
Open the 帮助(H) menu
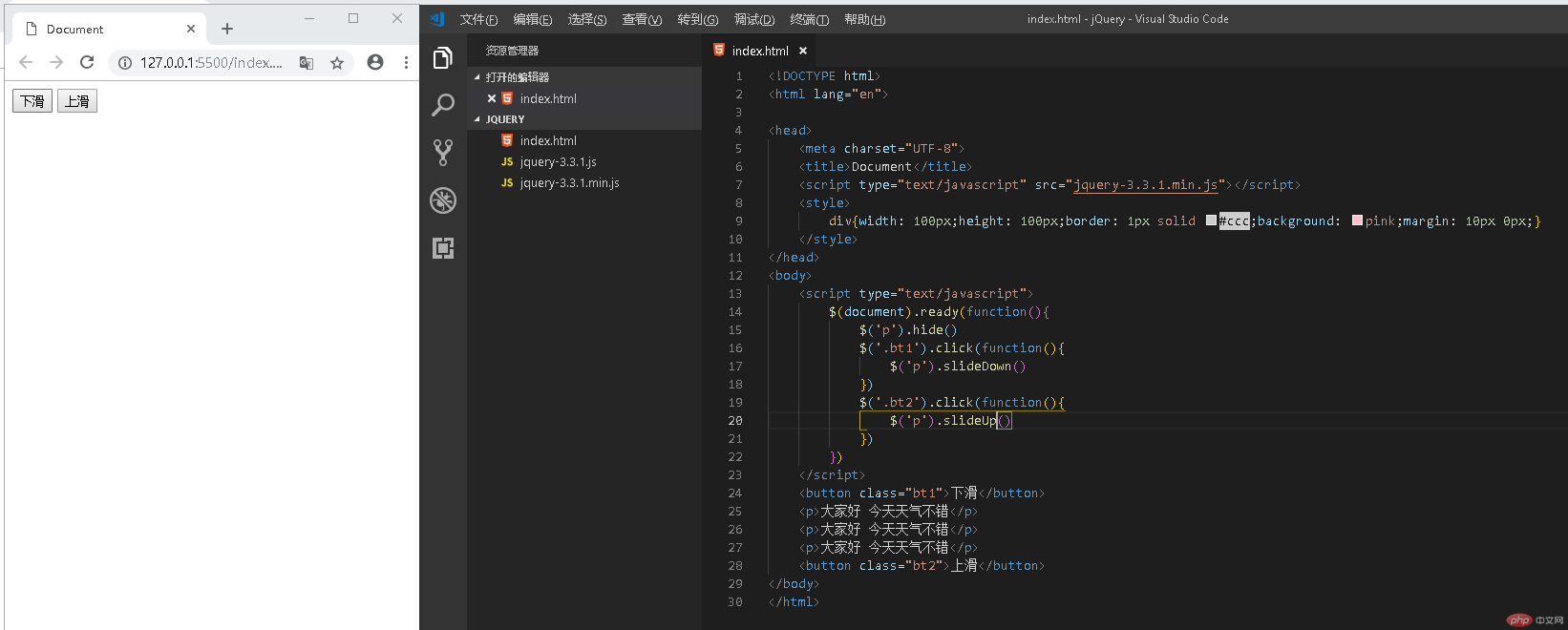(x=865, y=19)
